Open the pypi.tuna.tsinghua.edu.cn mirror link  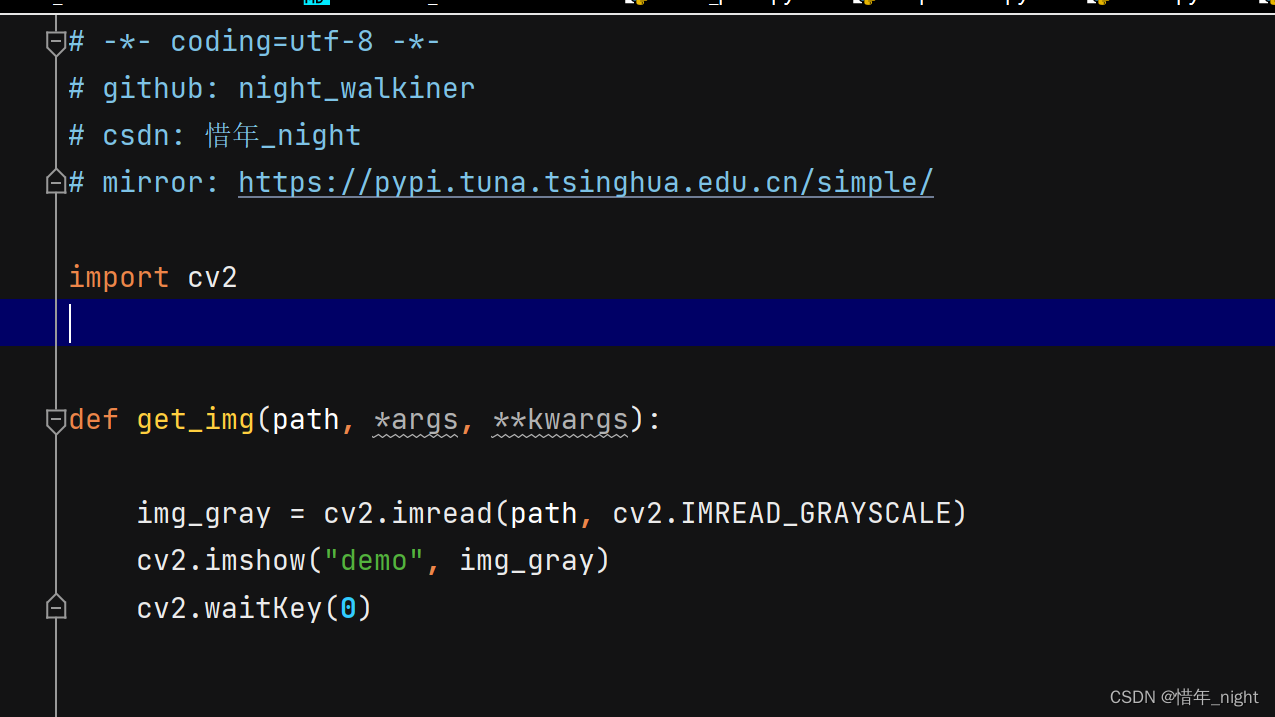pyautogui.click(x=585, y=181)
